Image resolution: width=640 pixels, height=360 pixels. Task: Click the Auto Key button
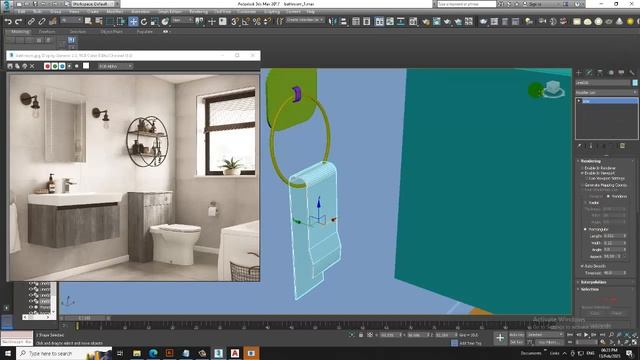point(517,335)
